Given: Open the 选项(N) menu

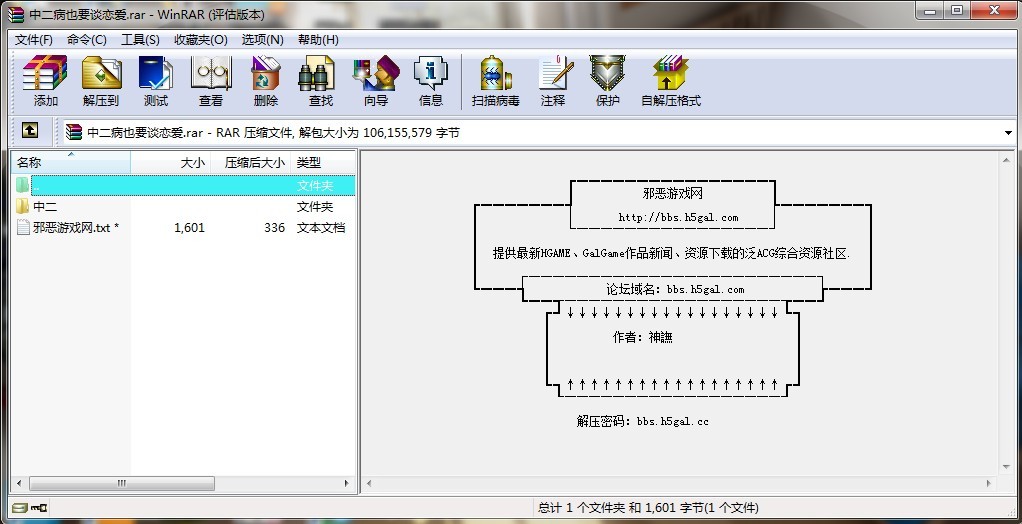Looking at the screenshot, I should pos(263,40).
